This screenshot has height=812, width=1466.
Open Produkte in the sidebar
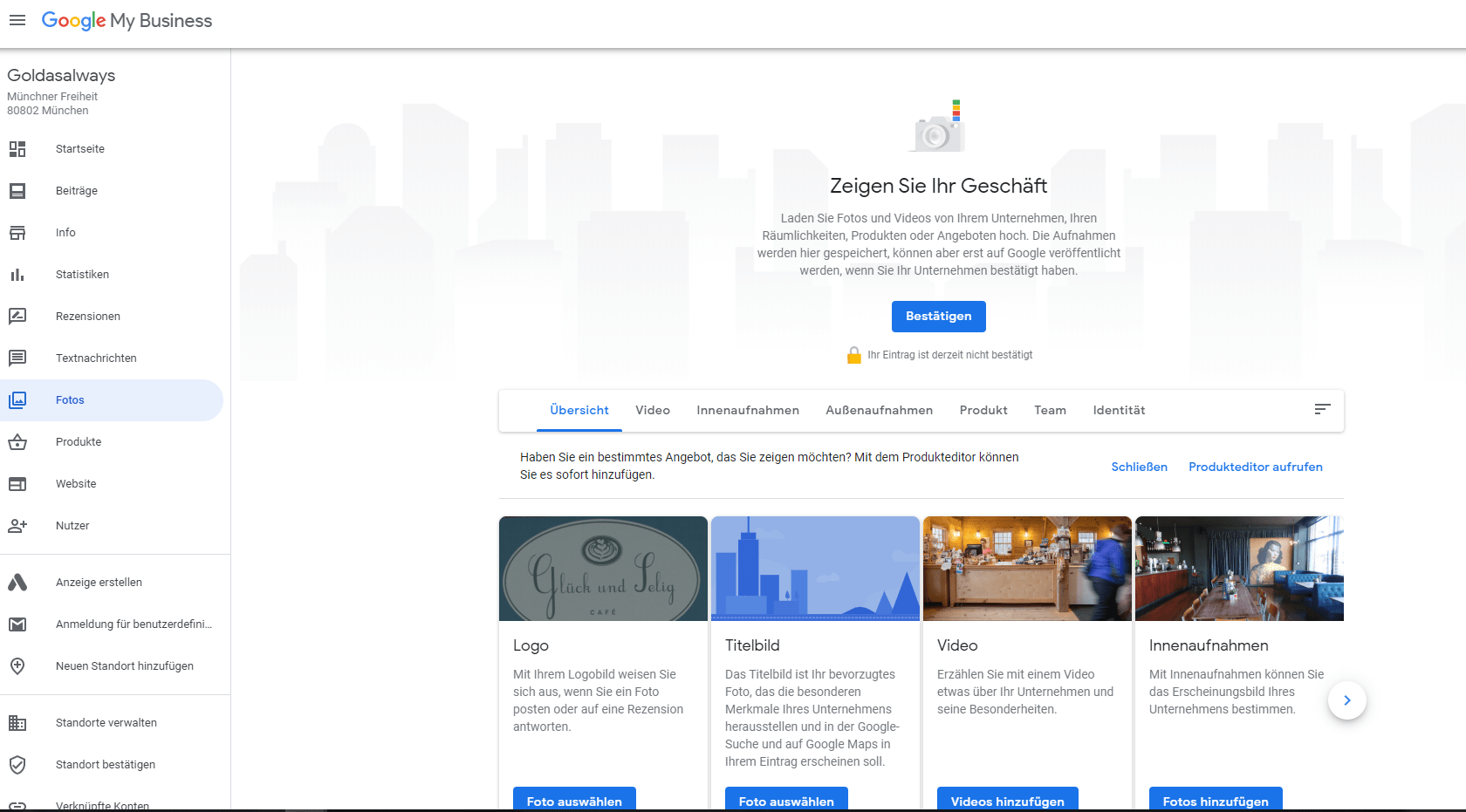pos(112,442)
